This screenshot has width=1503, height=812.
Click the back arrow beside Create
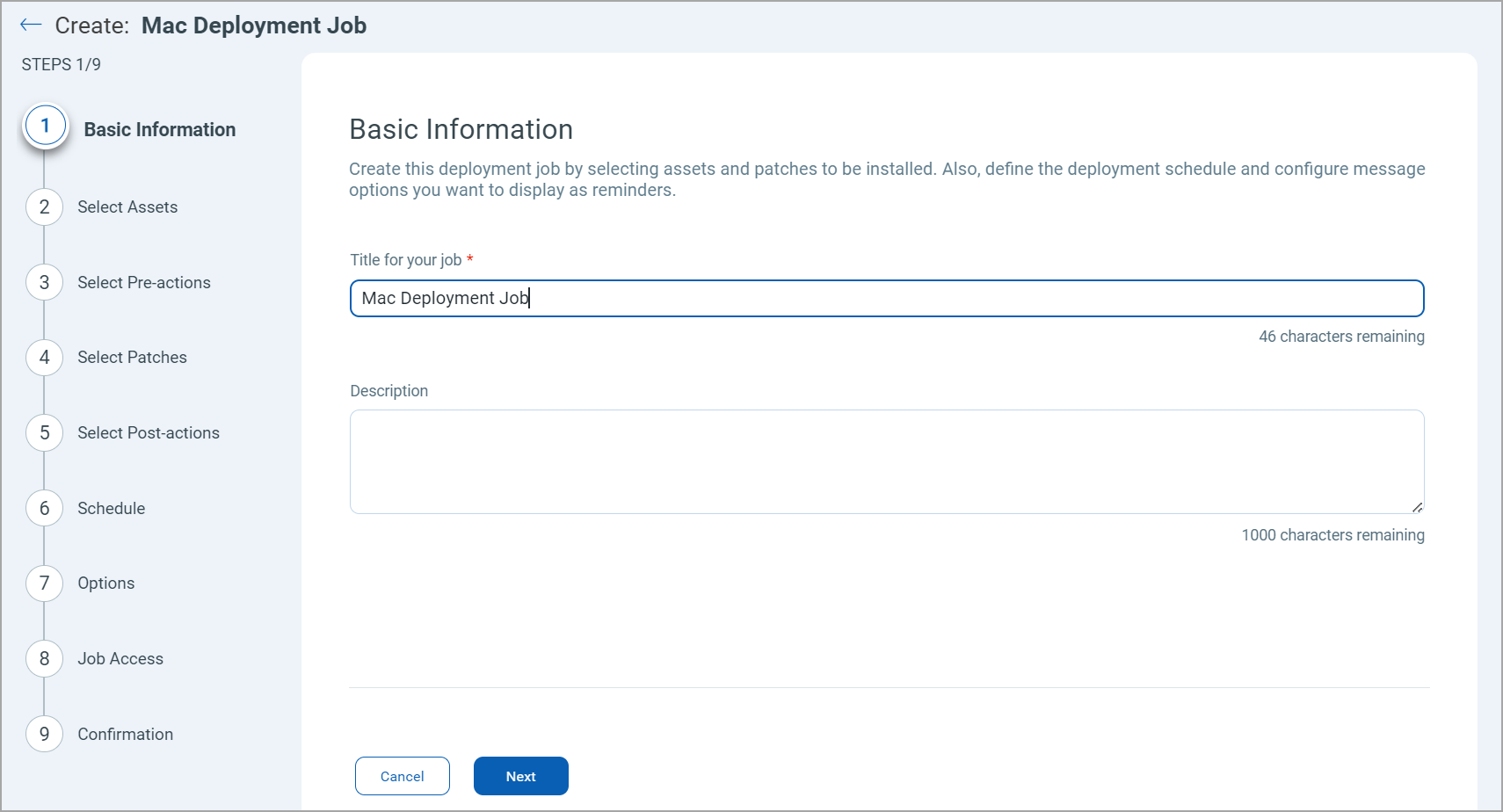point(31,25)
